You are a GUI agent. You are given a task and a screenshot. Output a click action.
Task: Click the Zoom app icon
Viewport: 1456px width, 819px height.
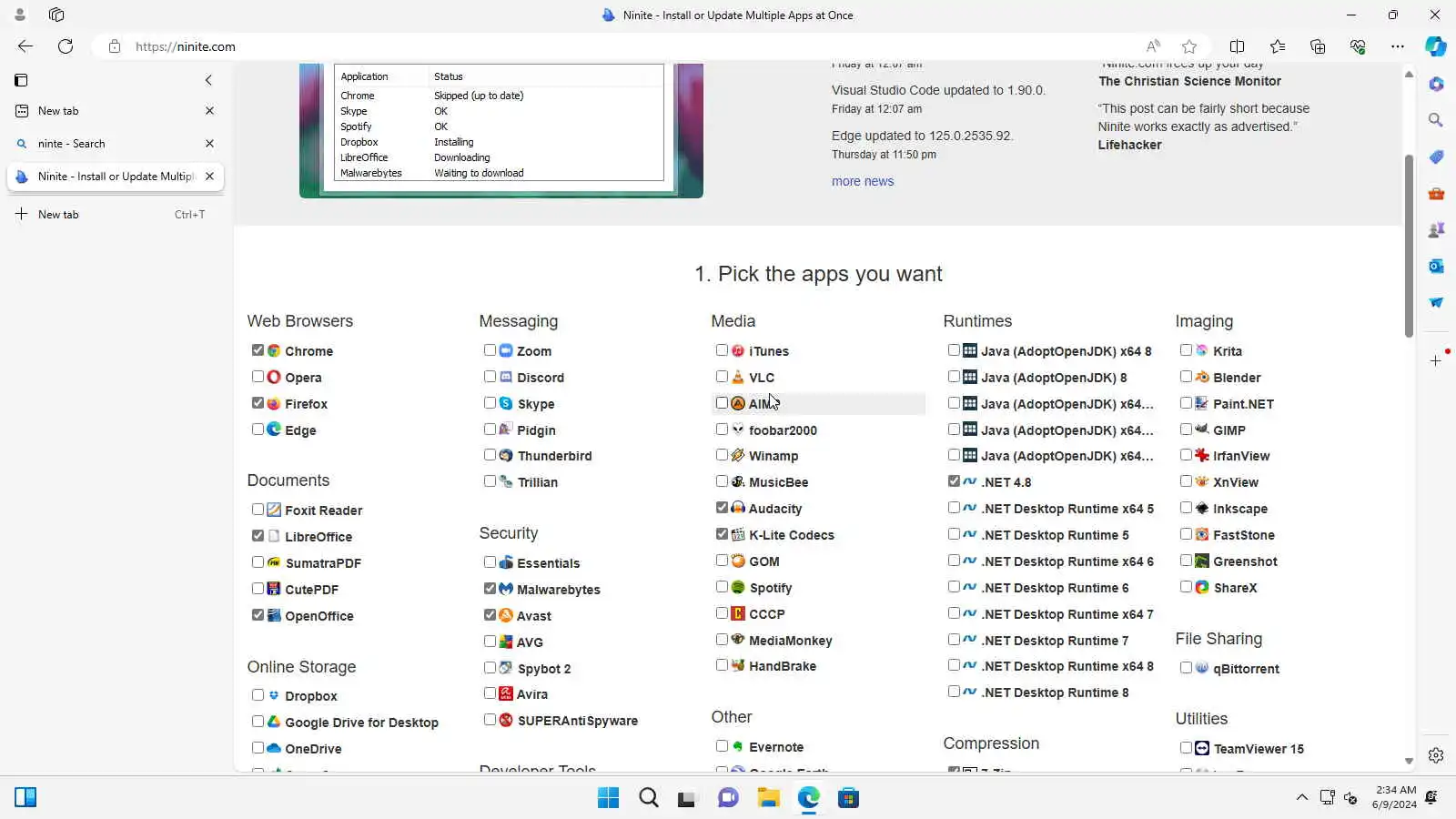click(506, 350)
